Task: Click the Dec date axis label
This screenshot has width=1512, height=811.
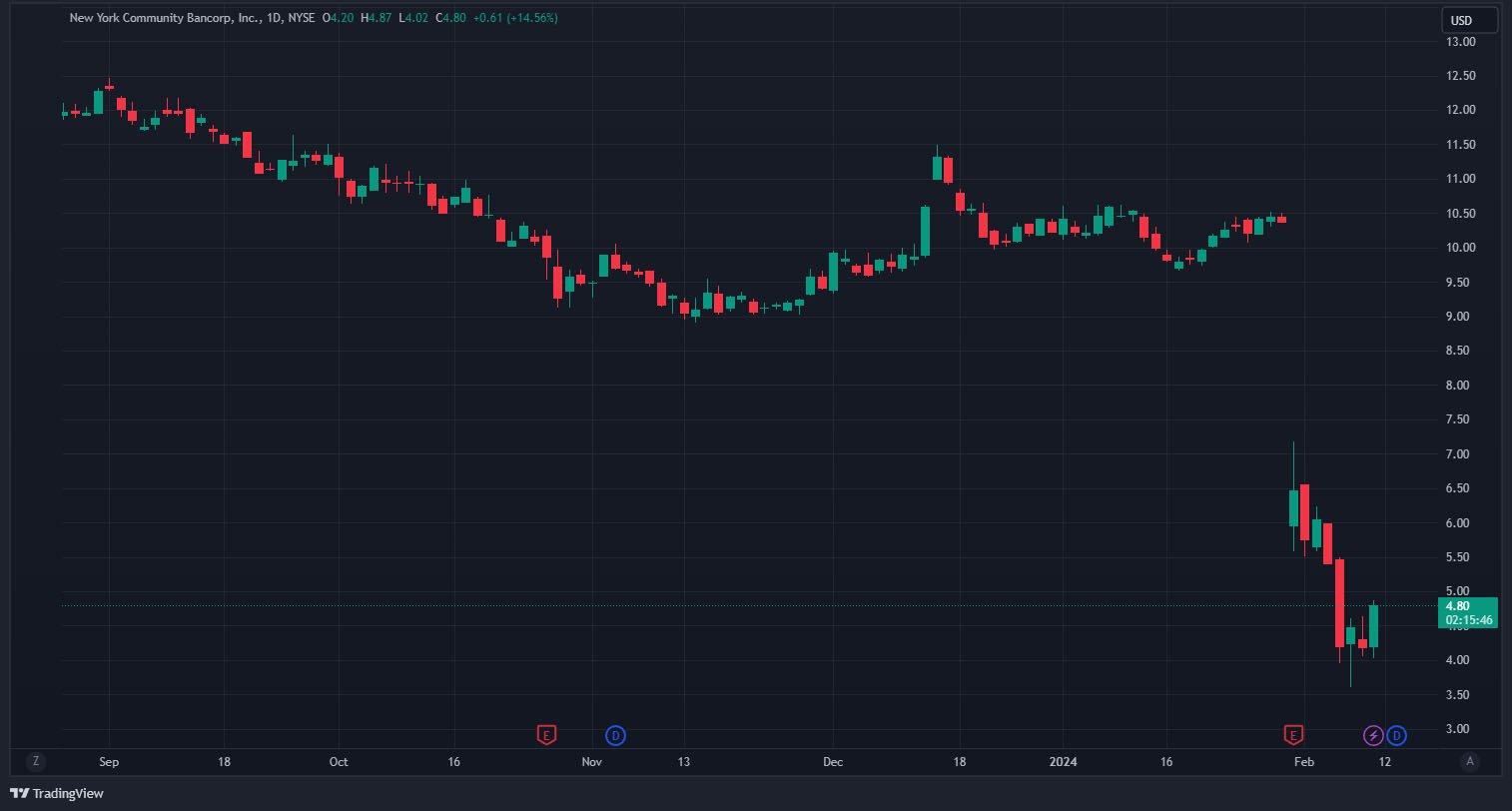Action: 833,761
